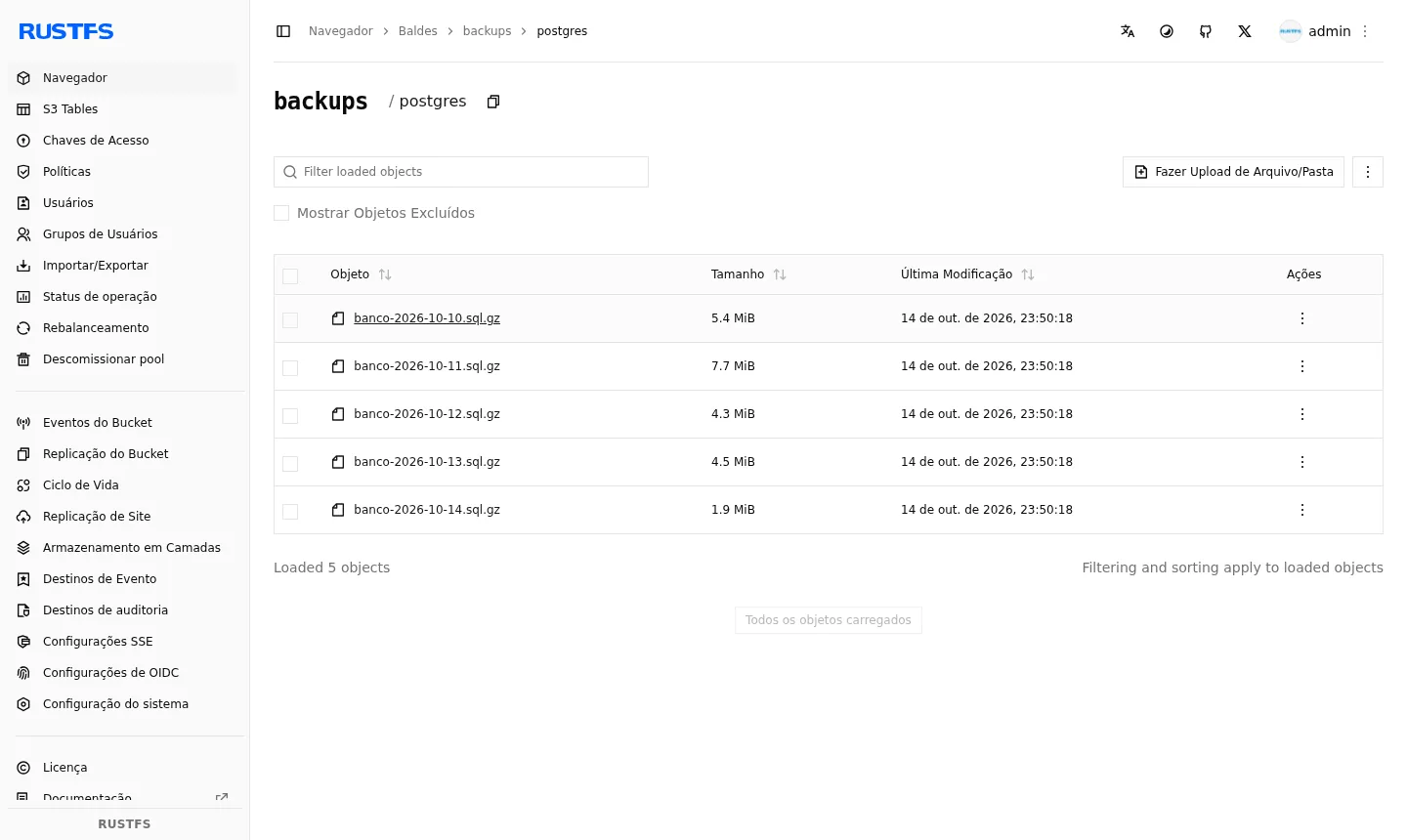Open banco-2026-10-12.sql.gz file name
Image resolution: width=1407 pixels, height=840 pixels.
coord(427,414)
